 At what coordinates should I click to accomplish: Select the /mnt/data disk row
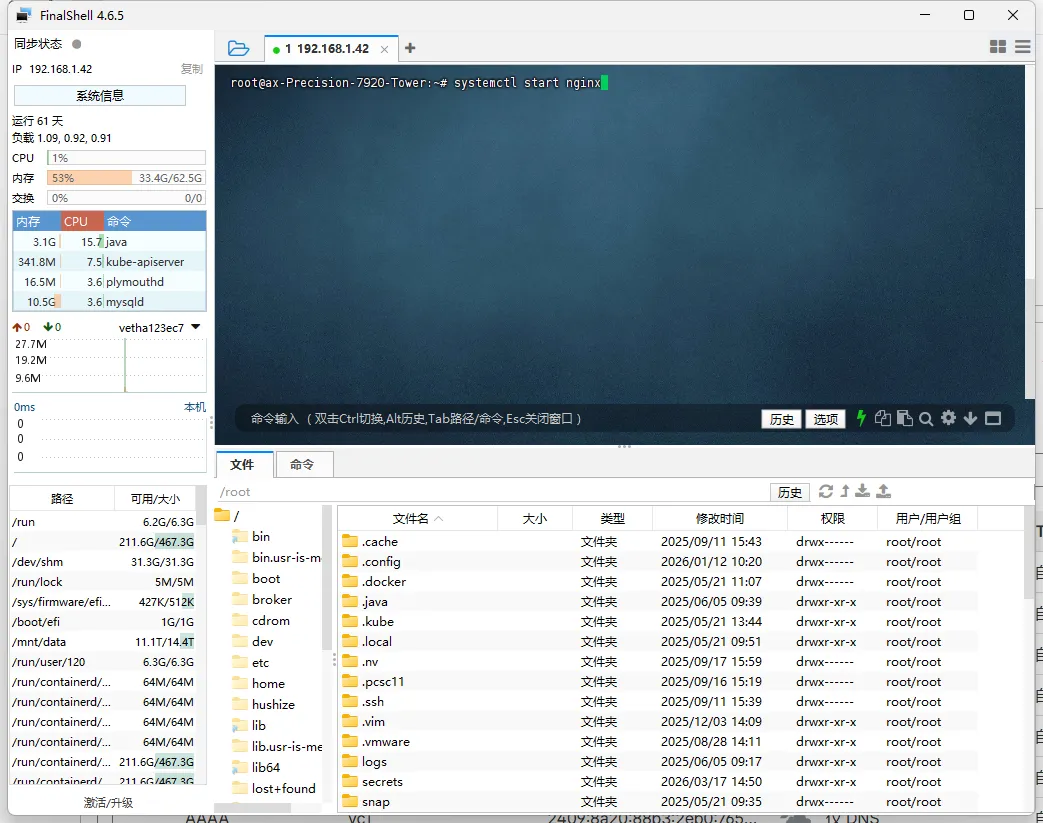point(103,641)
